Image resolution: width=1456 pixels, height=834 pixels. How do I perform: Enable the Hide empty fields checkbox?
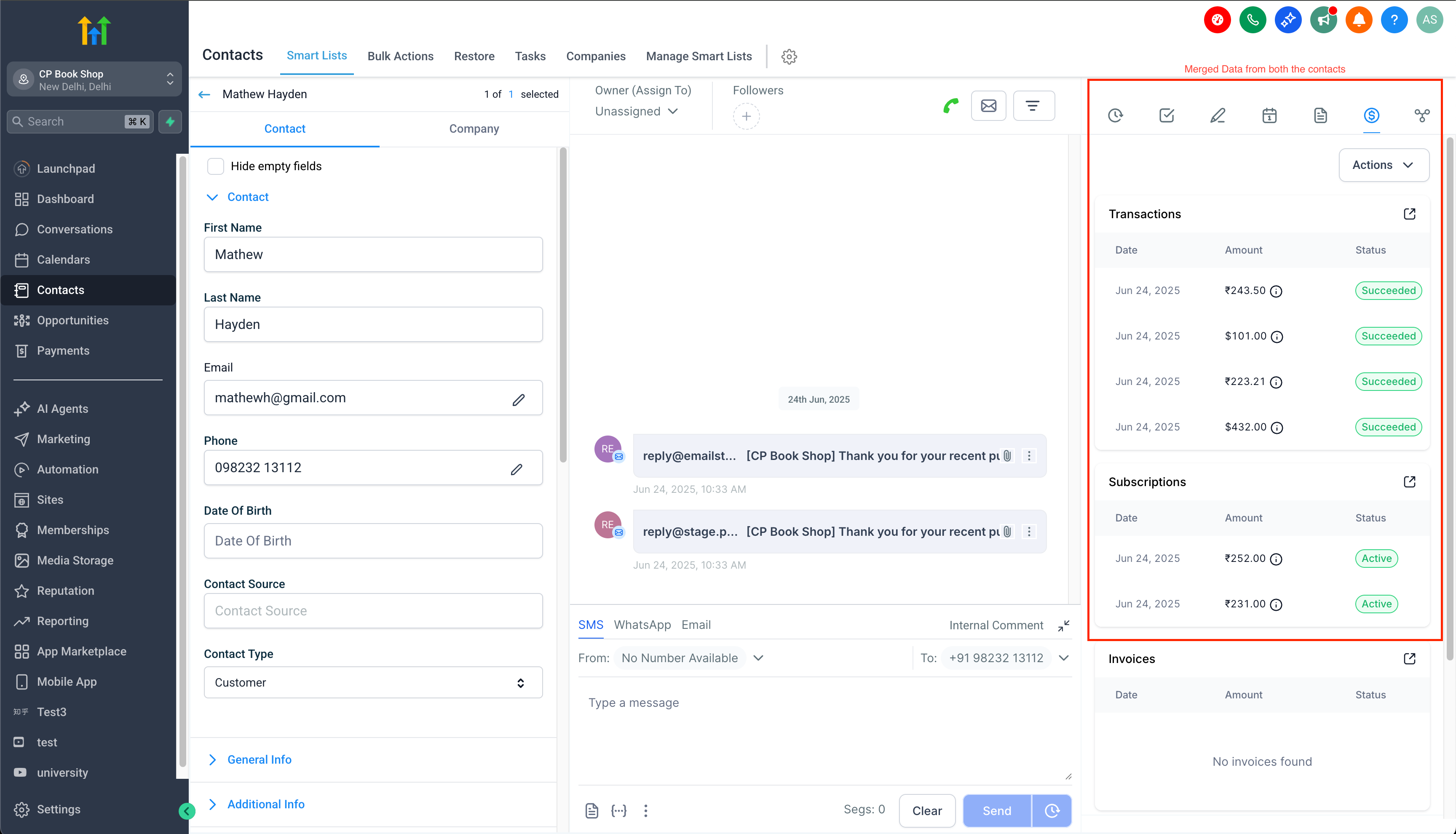[x=215, y=166]
